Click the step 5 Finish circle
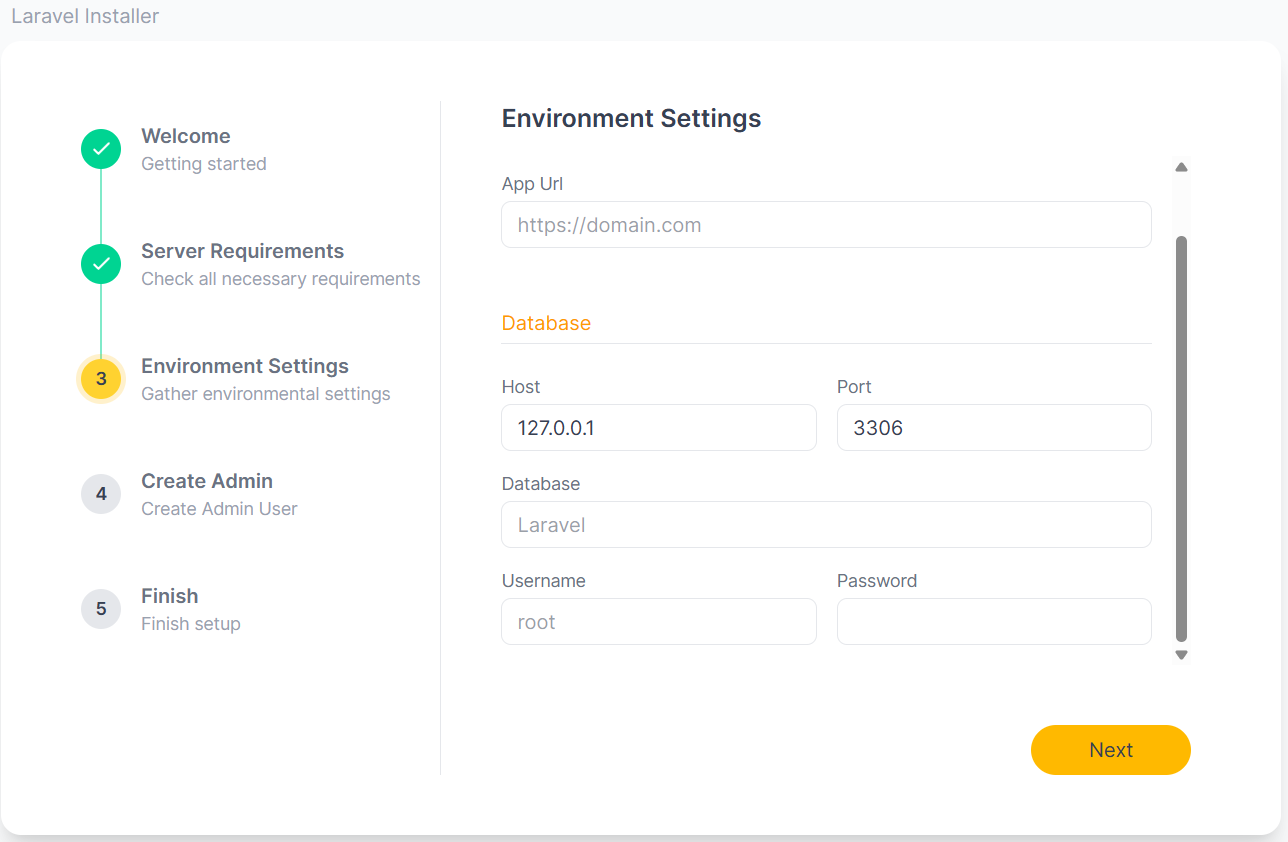The width and height of the screenshot is (1288, 842). [x=101, y=609]
